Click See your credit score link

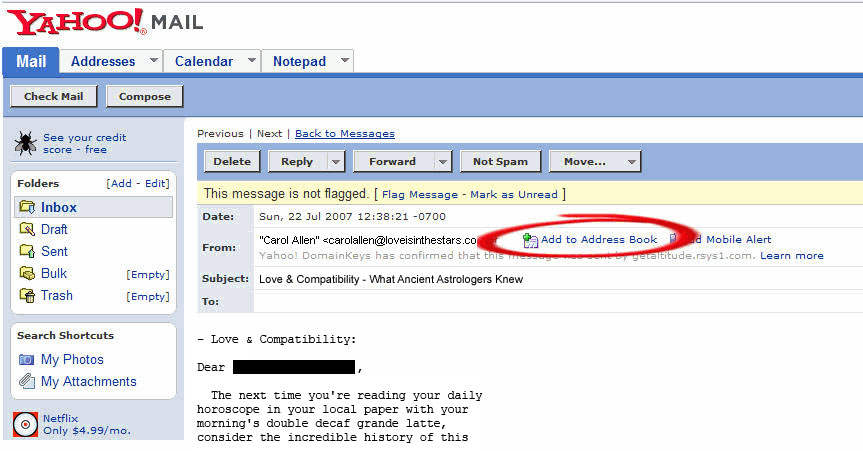point(85,144)
